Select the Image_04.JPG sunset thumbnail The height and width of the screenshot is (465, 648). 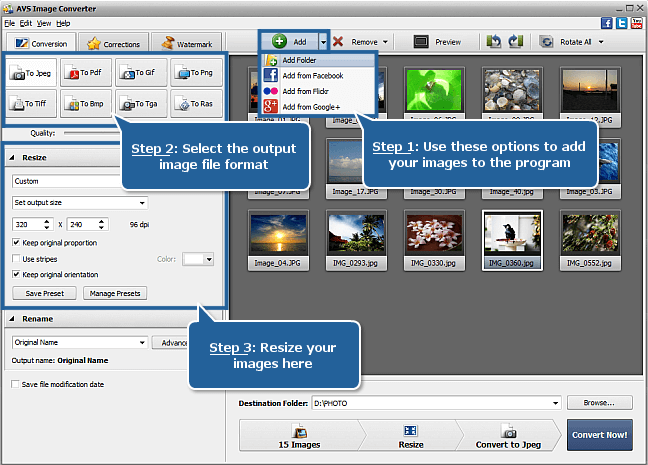click(278, 240)
